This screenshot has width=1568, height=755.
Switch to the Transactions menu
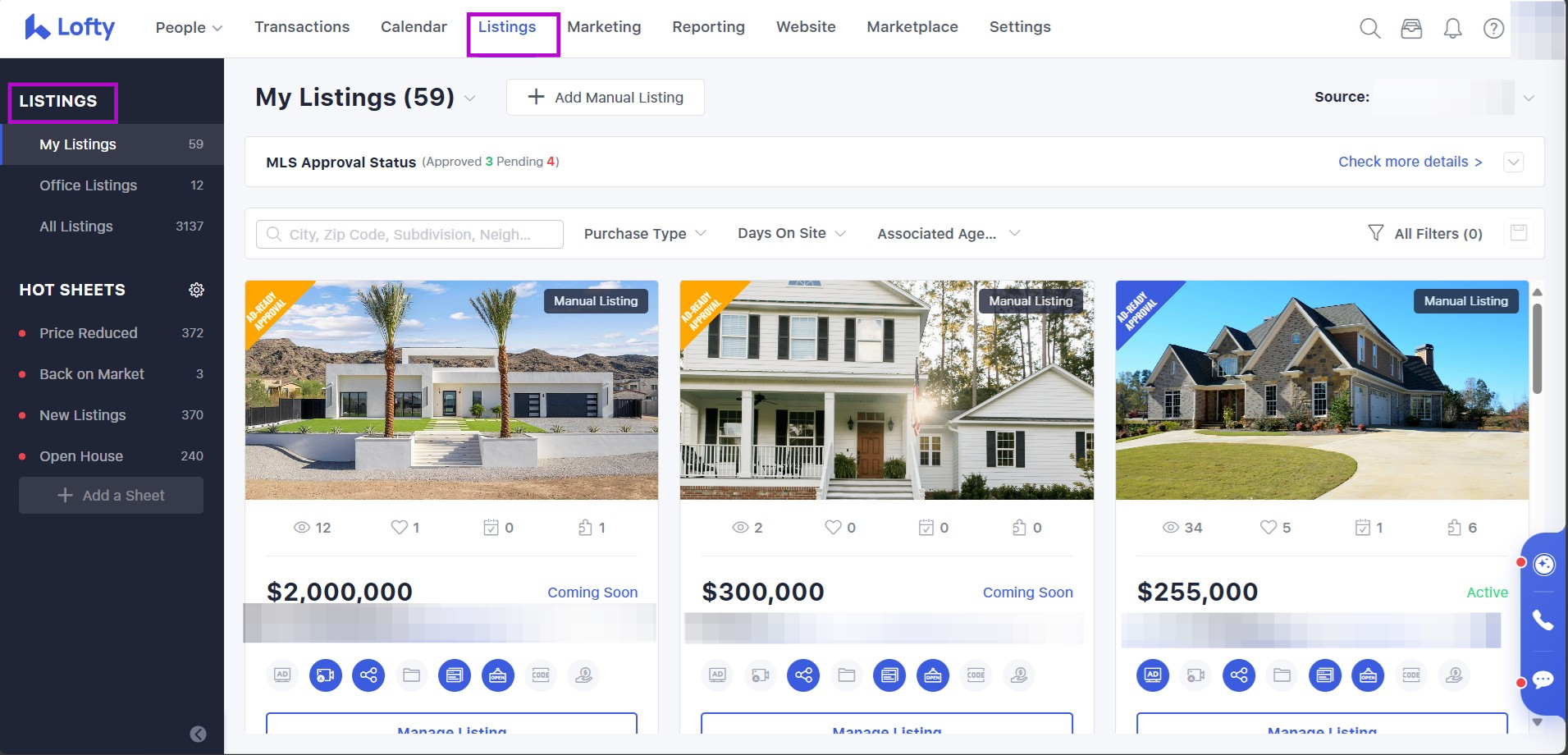pos(302,27)
